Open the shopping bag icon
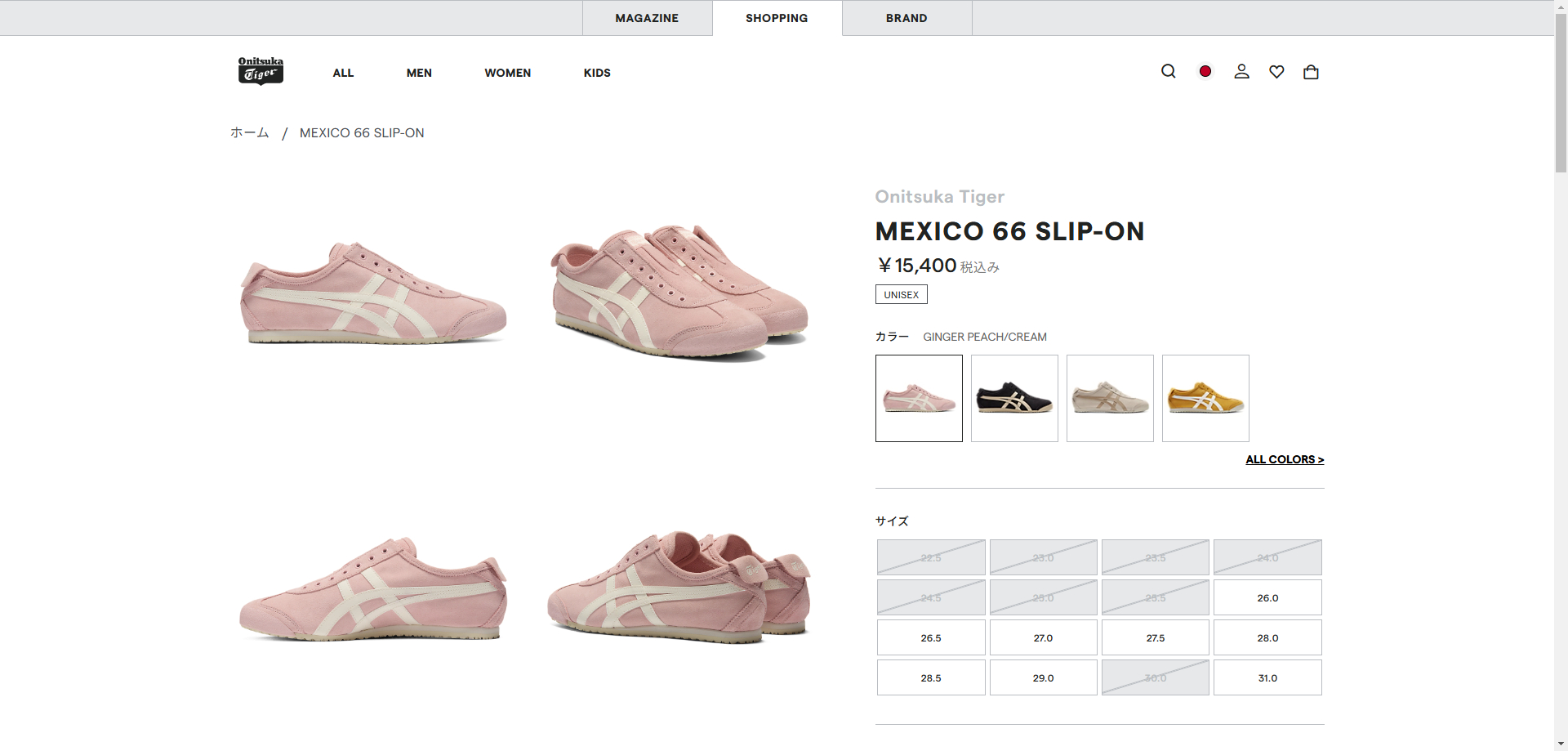 pyautogui.click(x=1311, y=72)
